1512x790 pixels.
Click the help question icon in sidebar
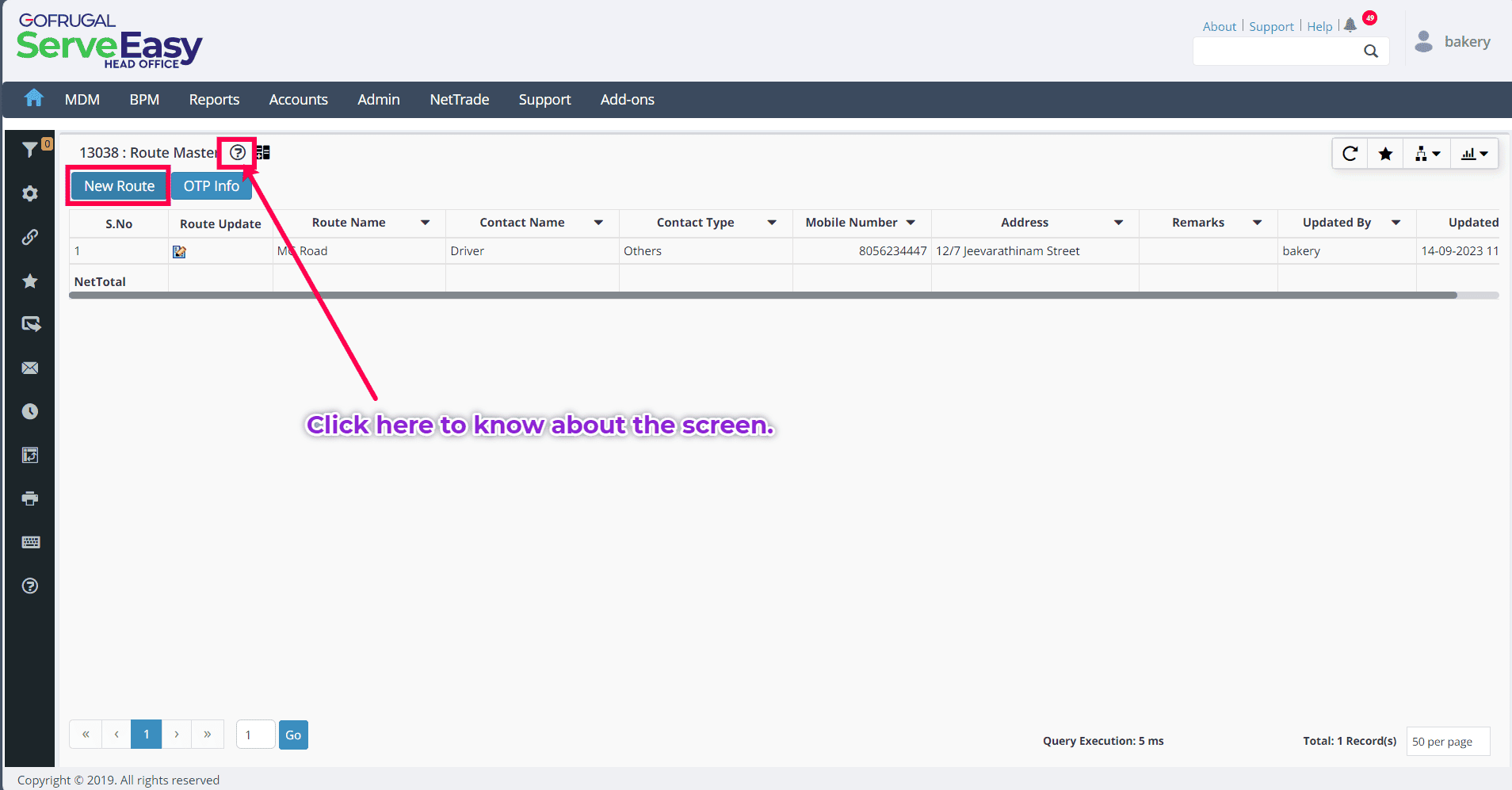(x=30, y=586)
